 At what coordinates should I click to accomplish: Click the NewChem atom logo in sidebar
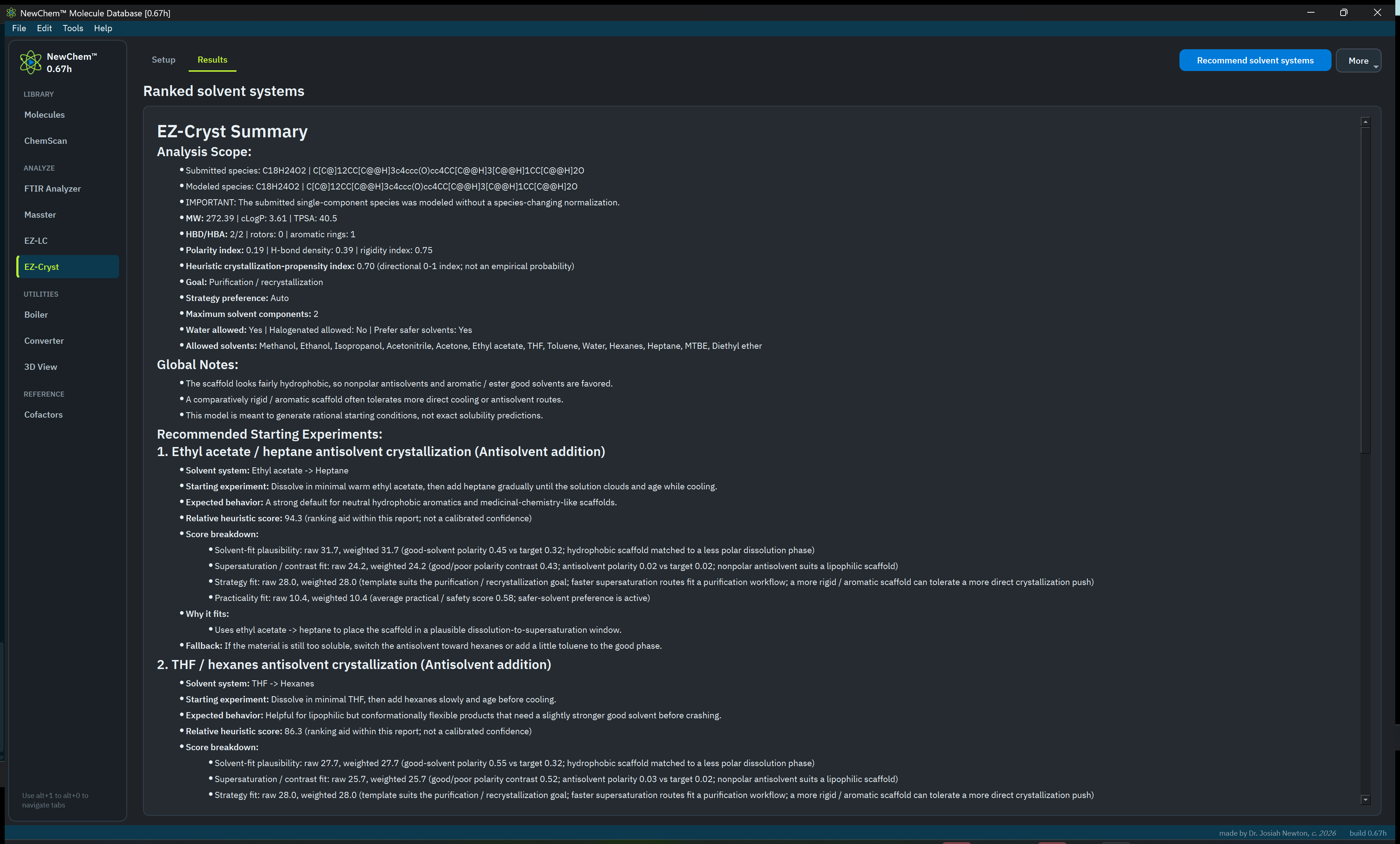tap(31, 62)
